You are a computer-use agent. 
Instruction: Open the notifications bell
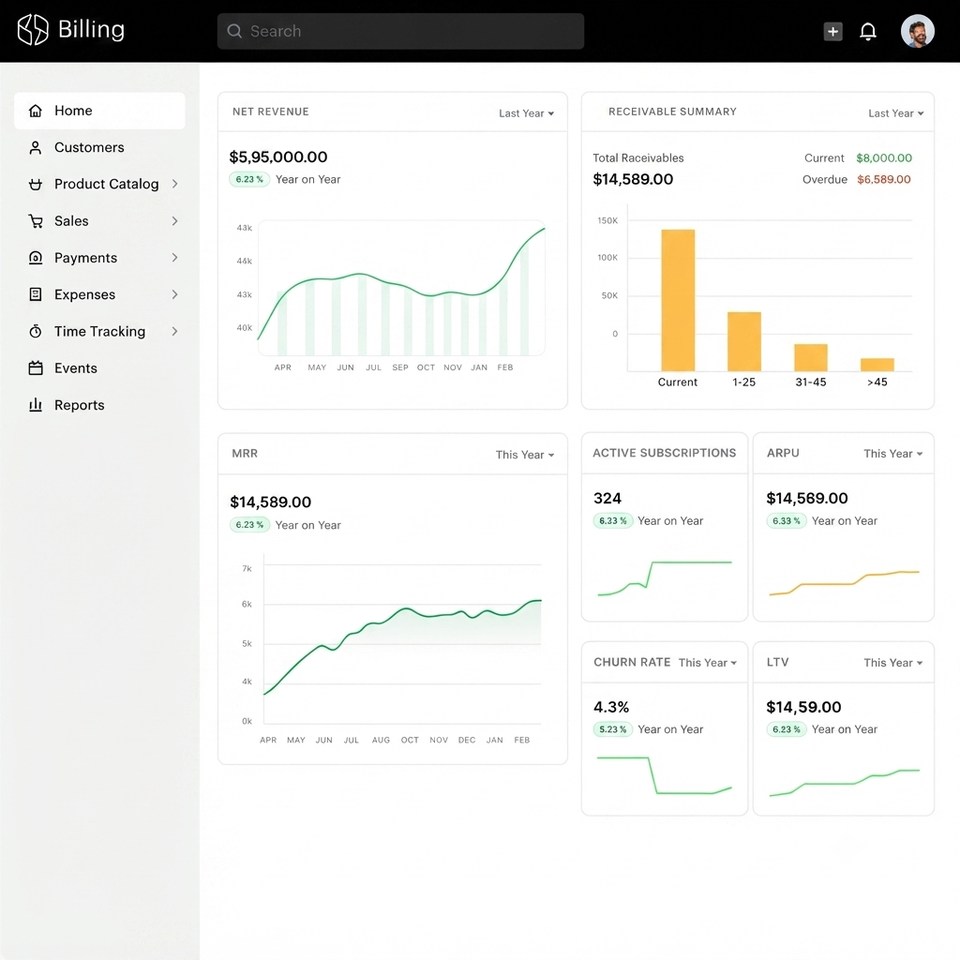(868, 31)
